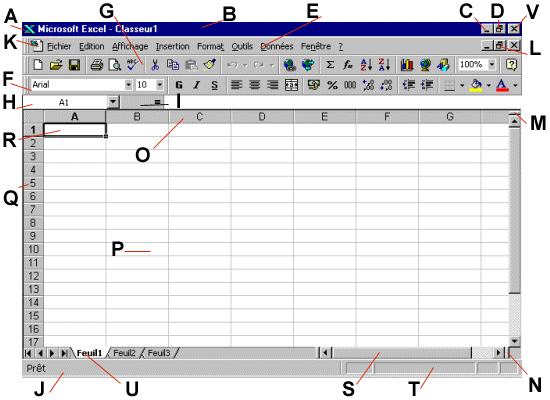Click the vertical scrollbar down arrow
550x400 pixels.
coord(515,341)
